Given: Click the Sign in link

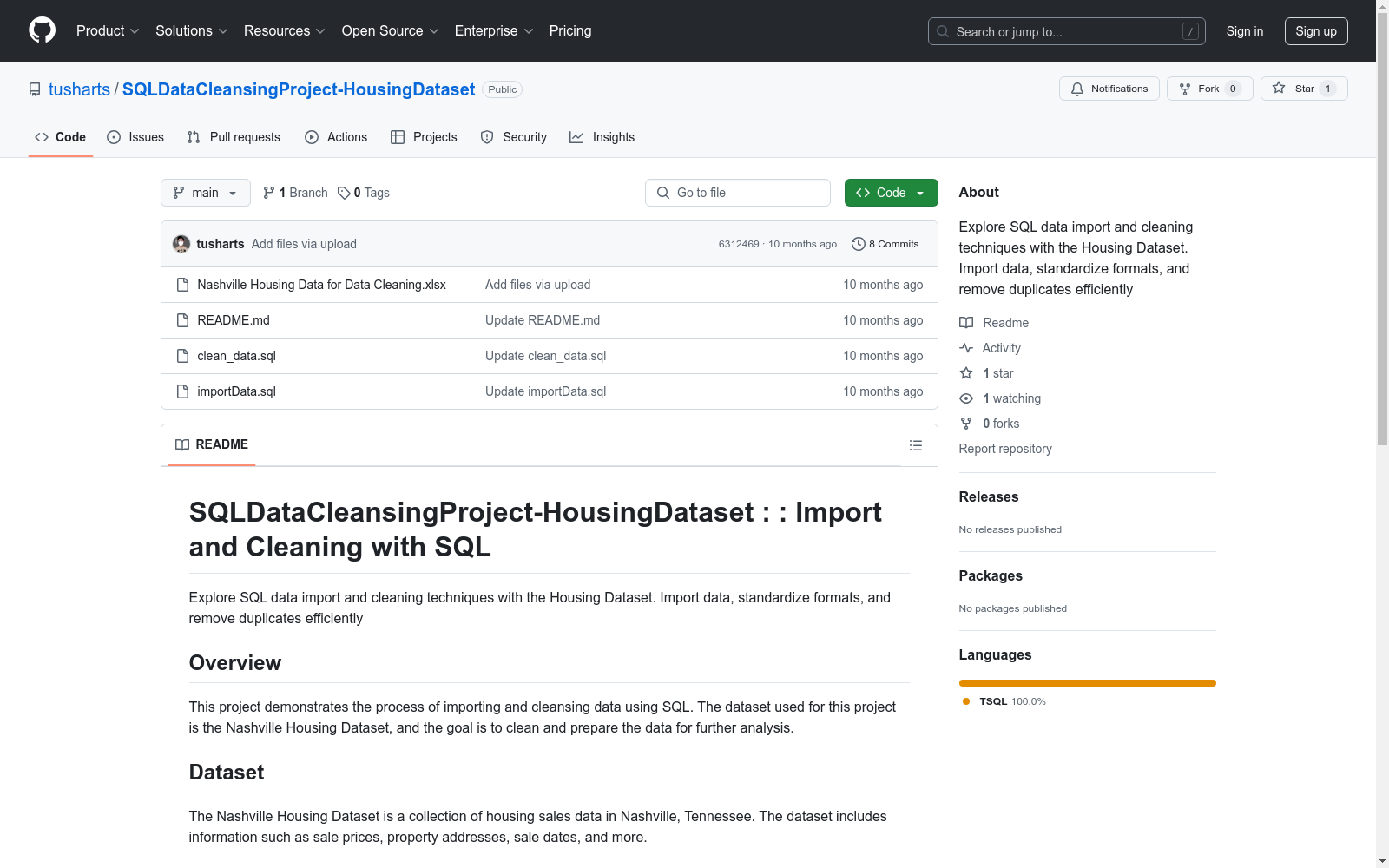Looking at the screenshot, I should point(1245,31).
